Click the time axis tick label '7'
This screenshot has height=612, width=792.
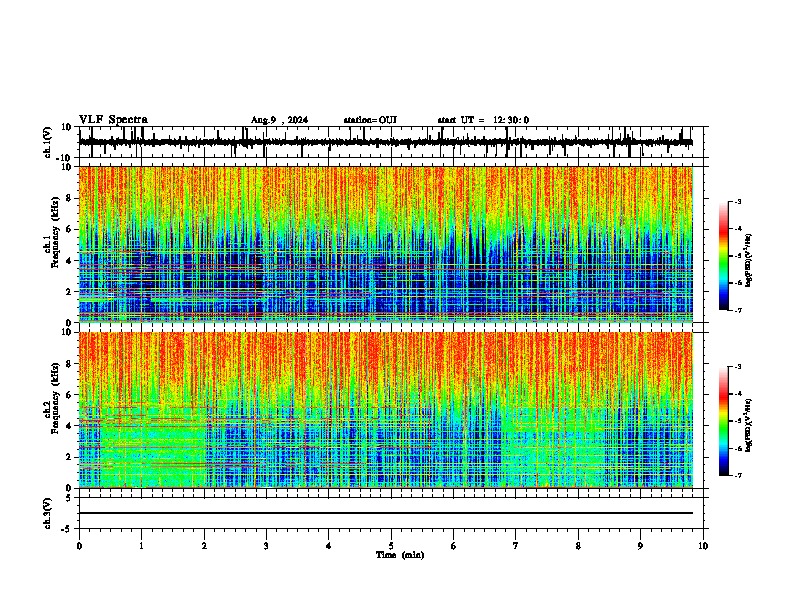pos(516,546)
